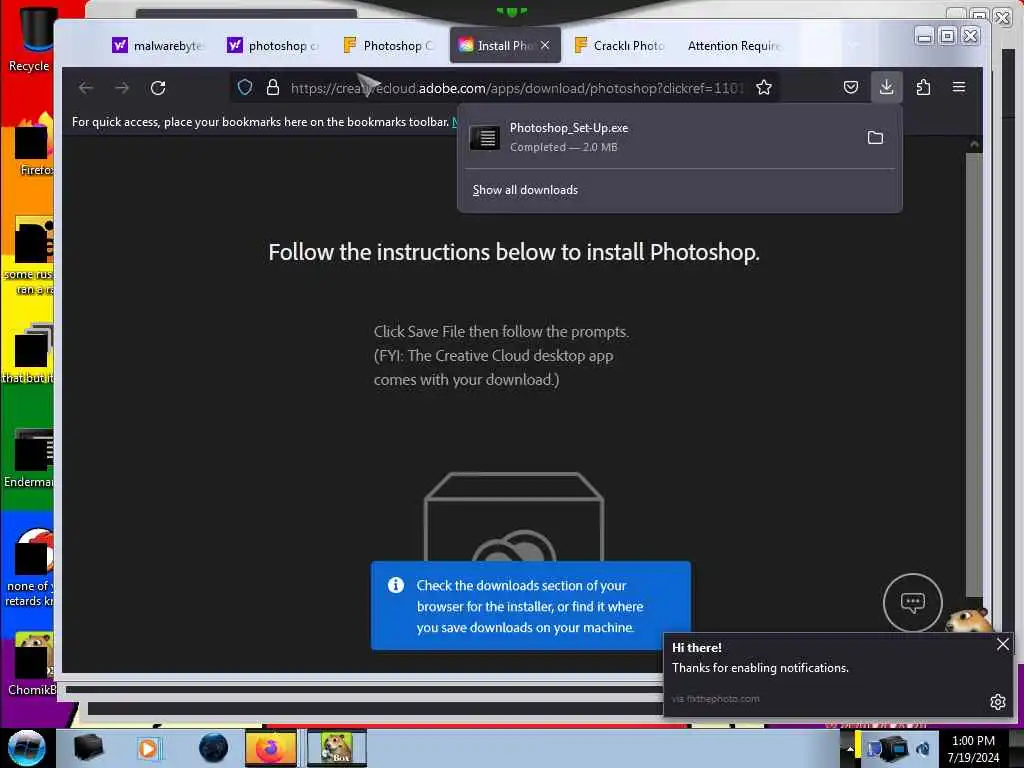Close the Install Photoshop tab
This screenshot has width=1024, height=768.
point(545,45)
